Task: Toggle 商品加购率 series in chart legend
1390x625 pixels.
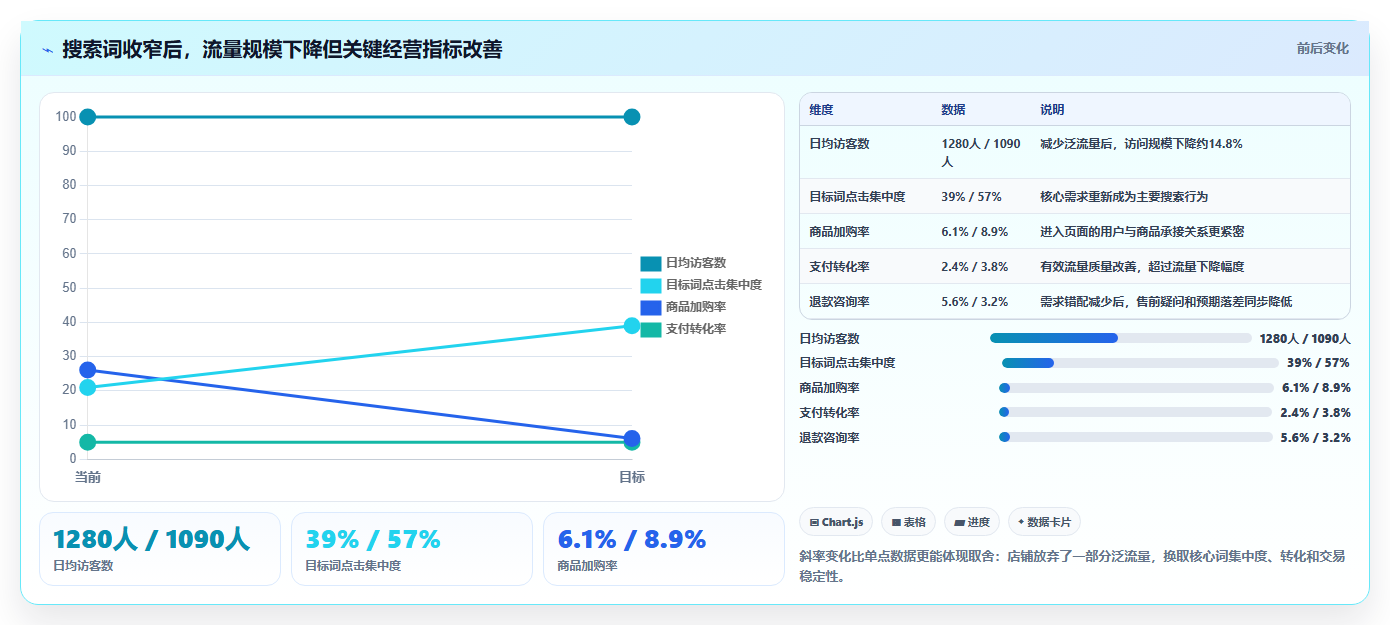Action: (683, 308)
